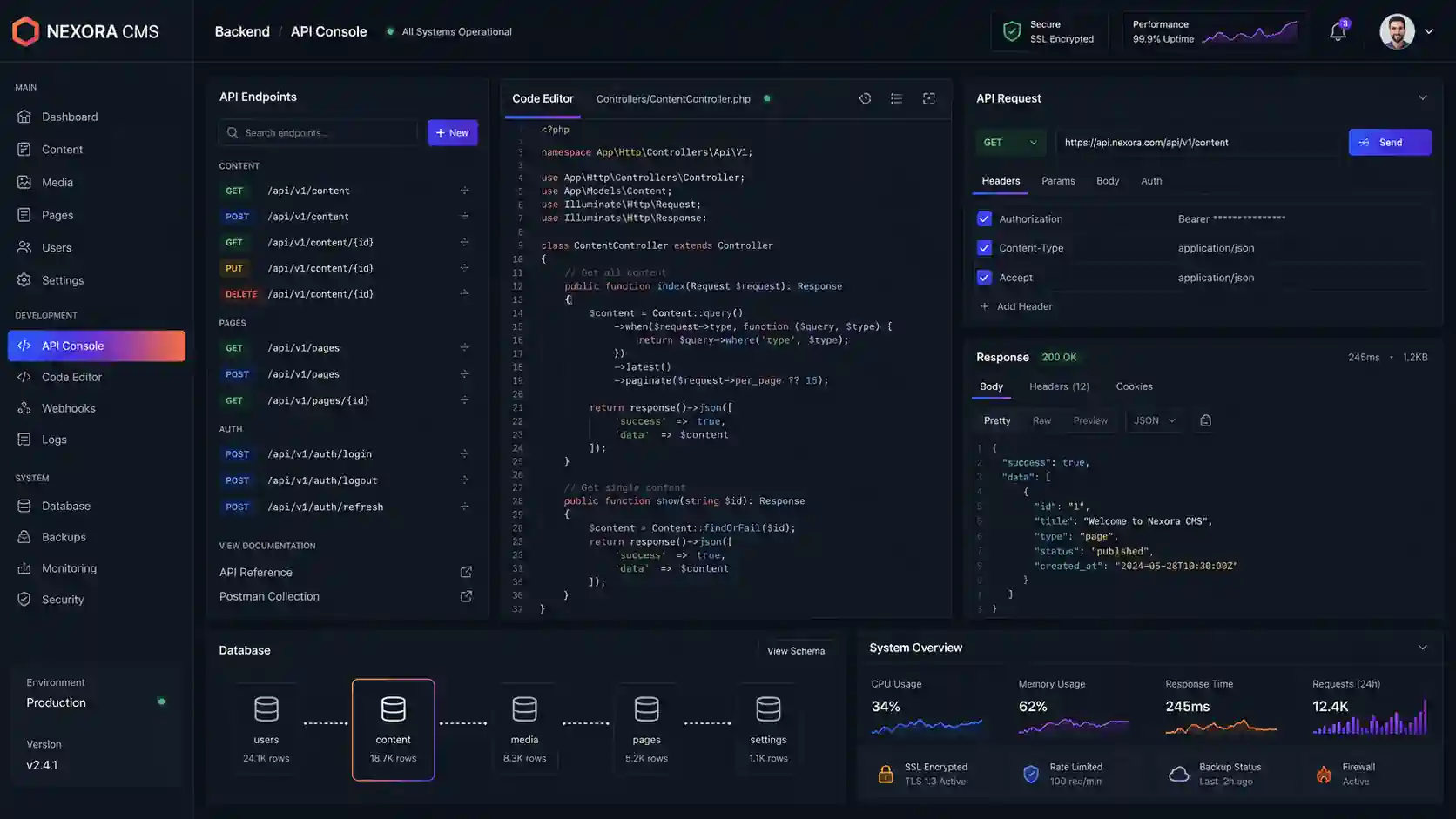
Task: Click move handle for POST /api/v1/auth/login
Action: click(464, 453)
